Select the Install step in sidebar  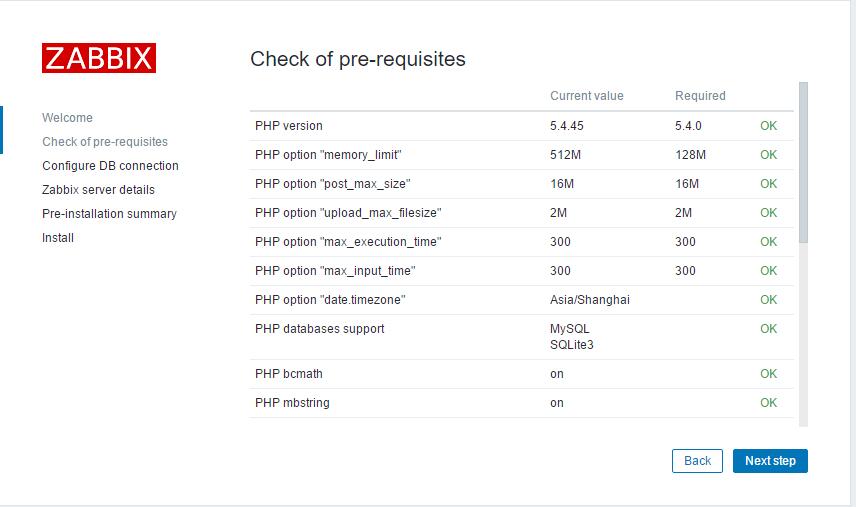58,238
